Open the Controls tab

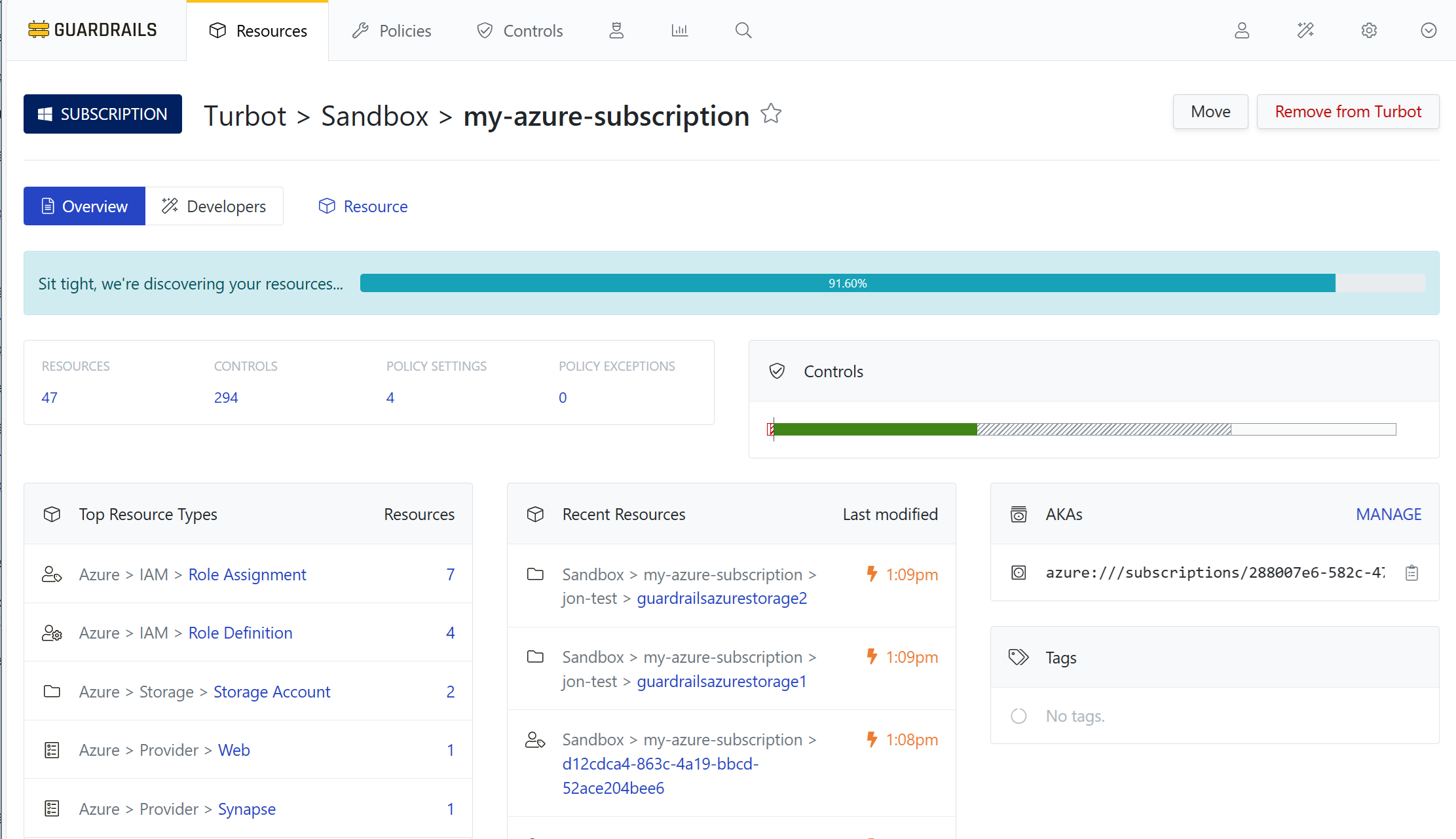pos(520,31)
